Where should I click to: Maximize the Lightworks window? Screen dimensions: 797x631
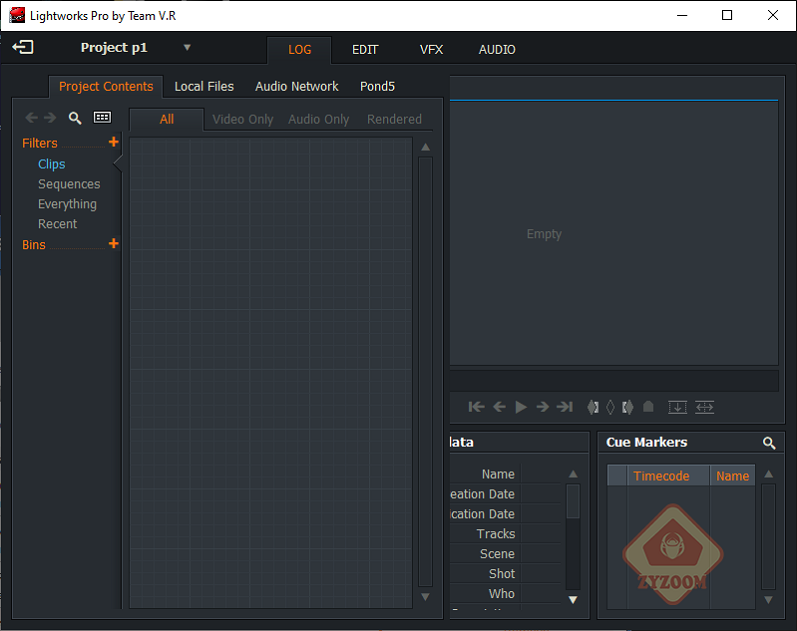pos(727,15)
